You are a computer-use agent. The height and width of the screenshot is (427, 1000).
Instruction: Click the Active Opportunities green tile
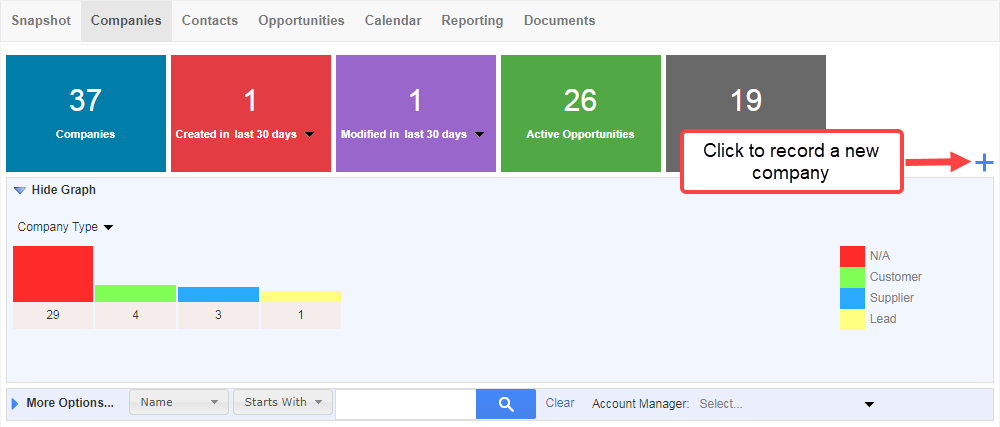[x=580, y=113]
